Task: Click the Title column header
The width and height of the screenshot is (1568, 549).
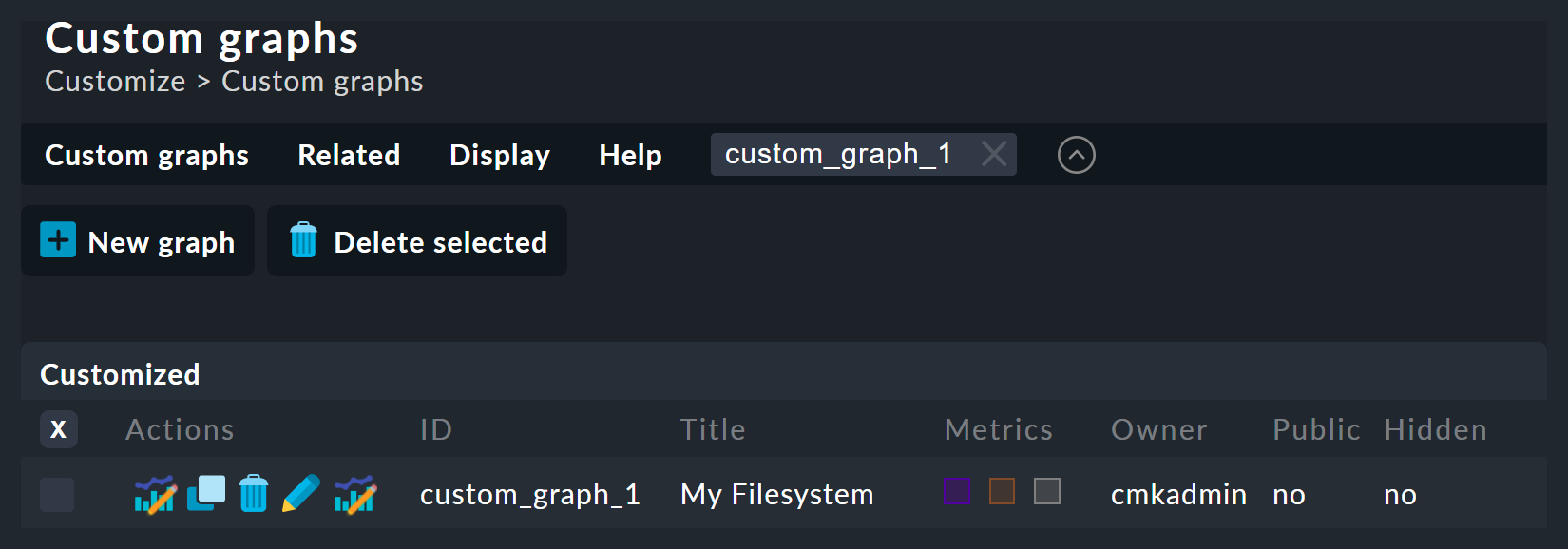Action: [713, 429]
